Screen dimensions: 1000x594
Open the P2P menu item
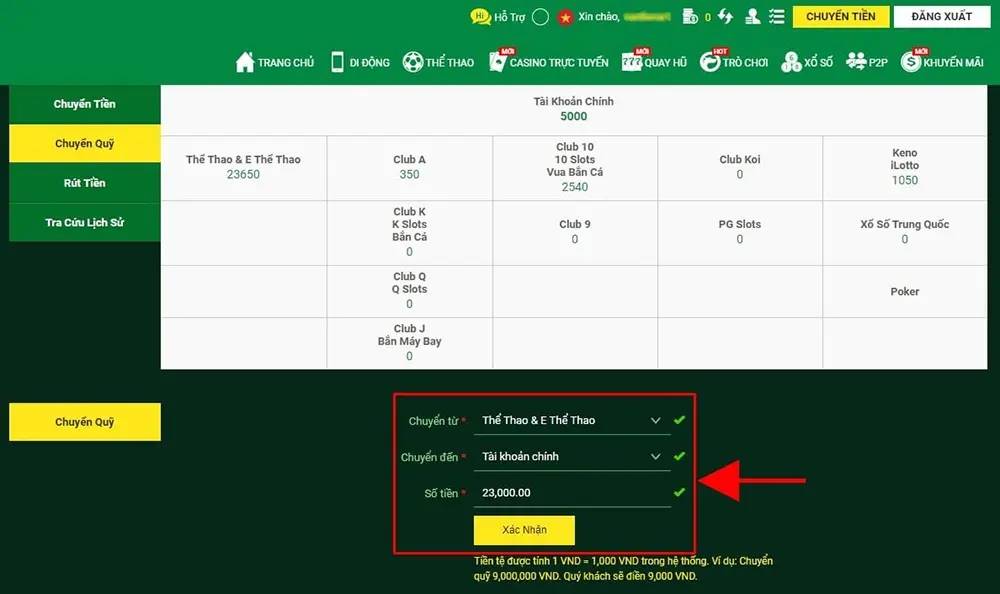pyautogui.click(x=867, y=63)
